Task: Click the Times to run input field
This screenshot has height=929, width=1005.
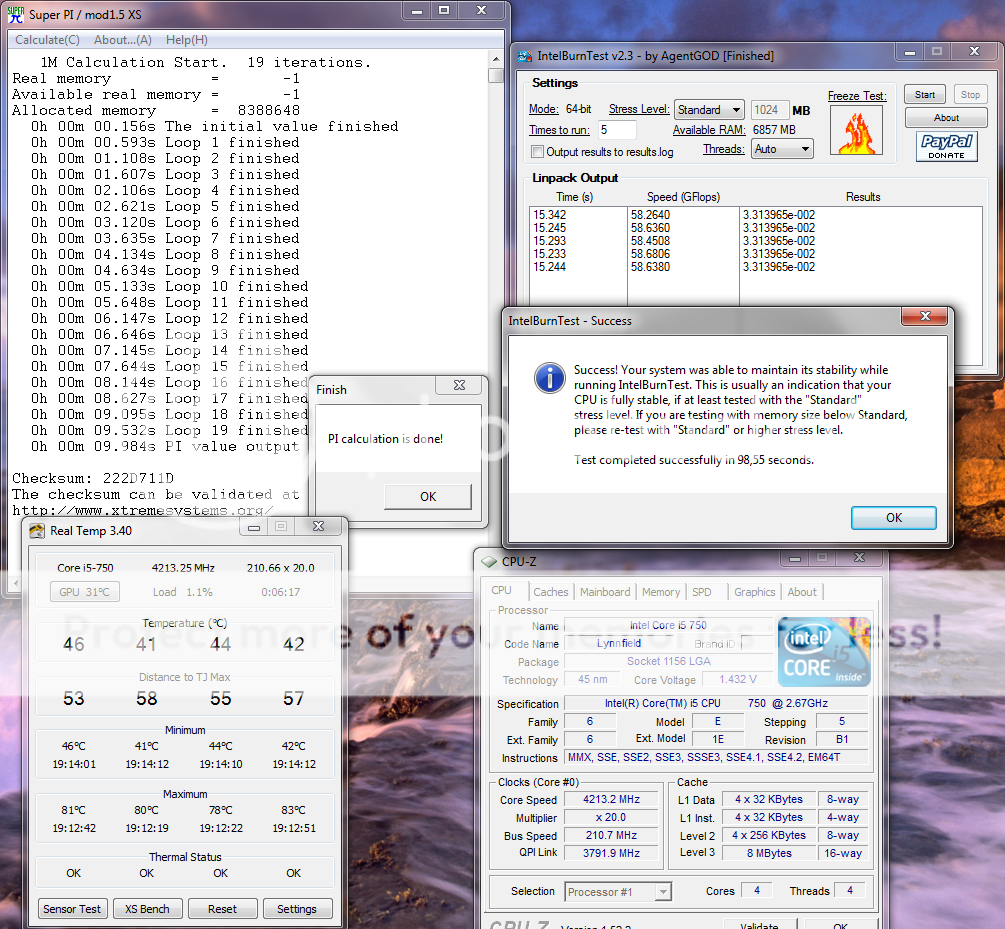Action: (617, 130)
